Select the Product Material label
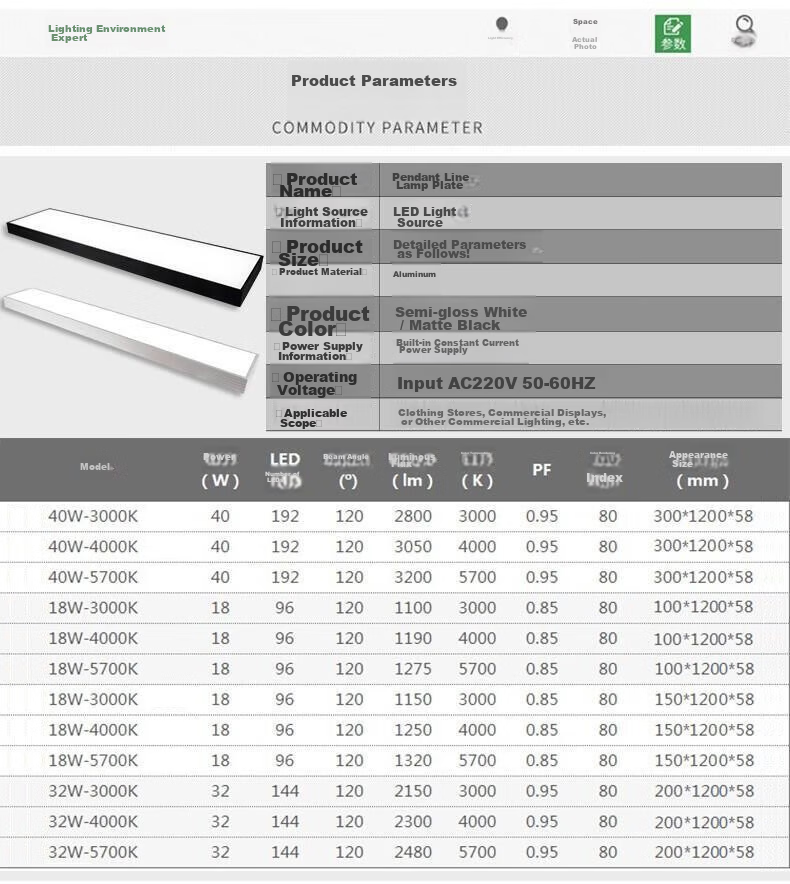Screen dimensions: 790x884 click(x=320, y=272)
